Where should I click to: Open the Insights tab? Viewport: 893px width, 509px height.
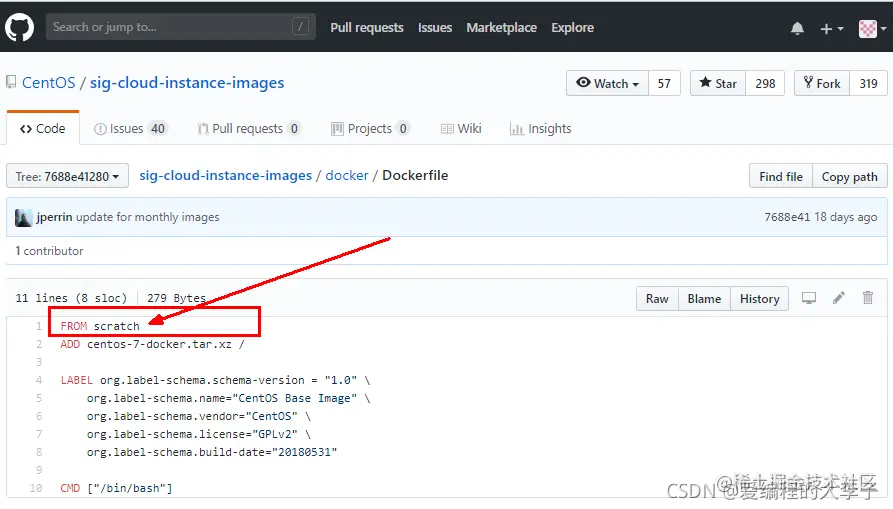[540, 129]
